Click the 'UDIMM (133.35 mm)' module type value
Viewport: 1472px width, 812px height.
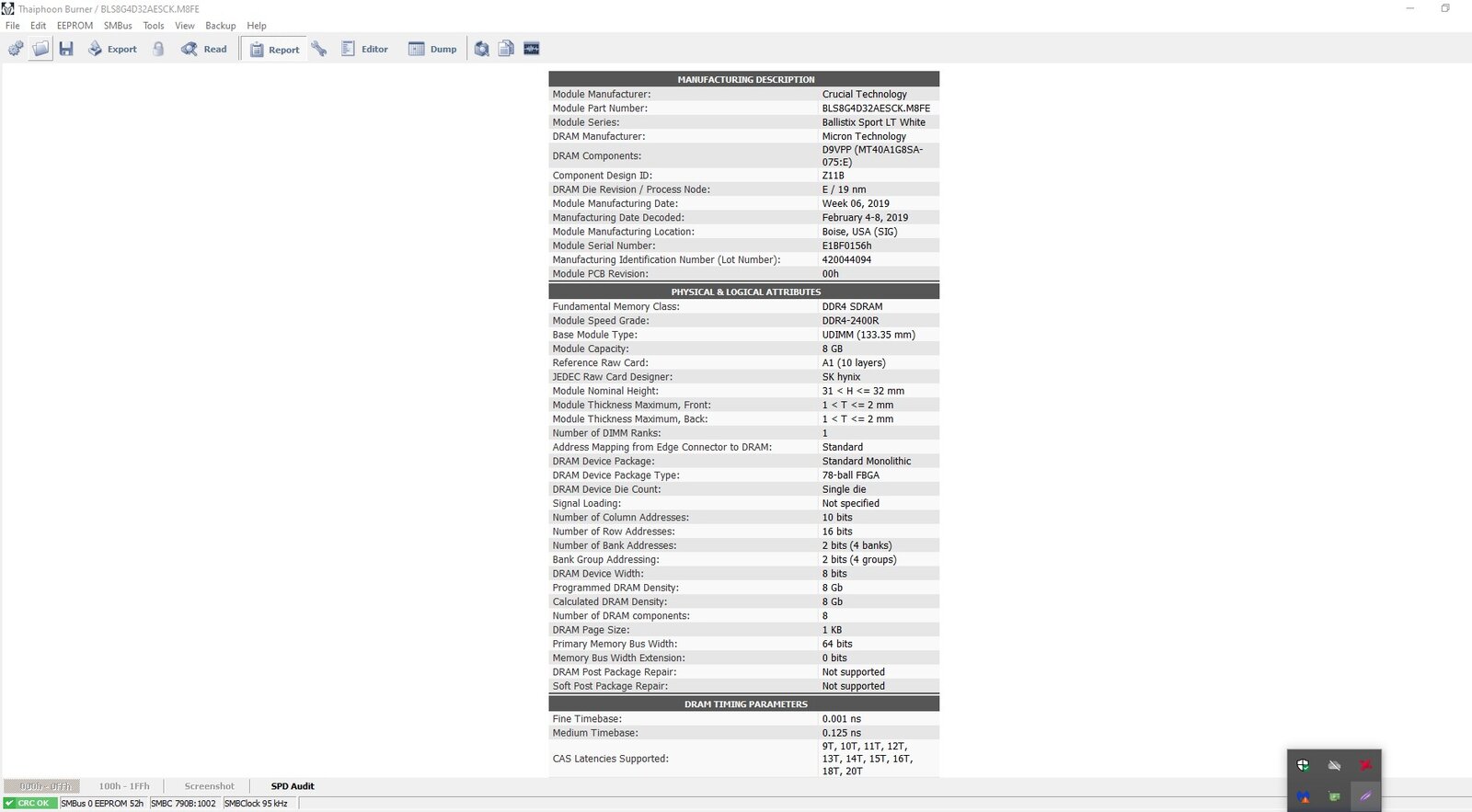point(868,335)
